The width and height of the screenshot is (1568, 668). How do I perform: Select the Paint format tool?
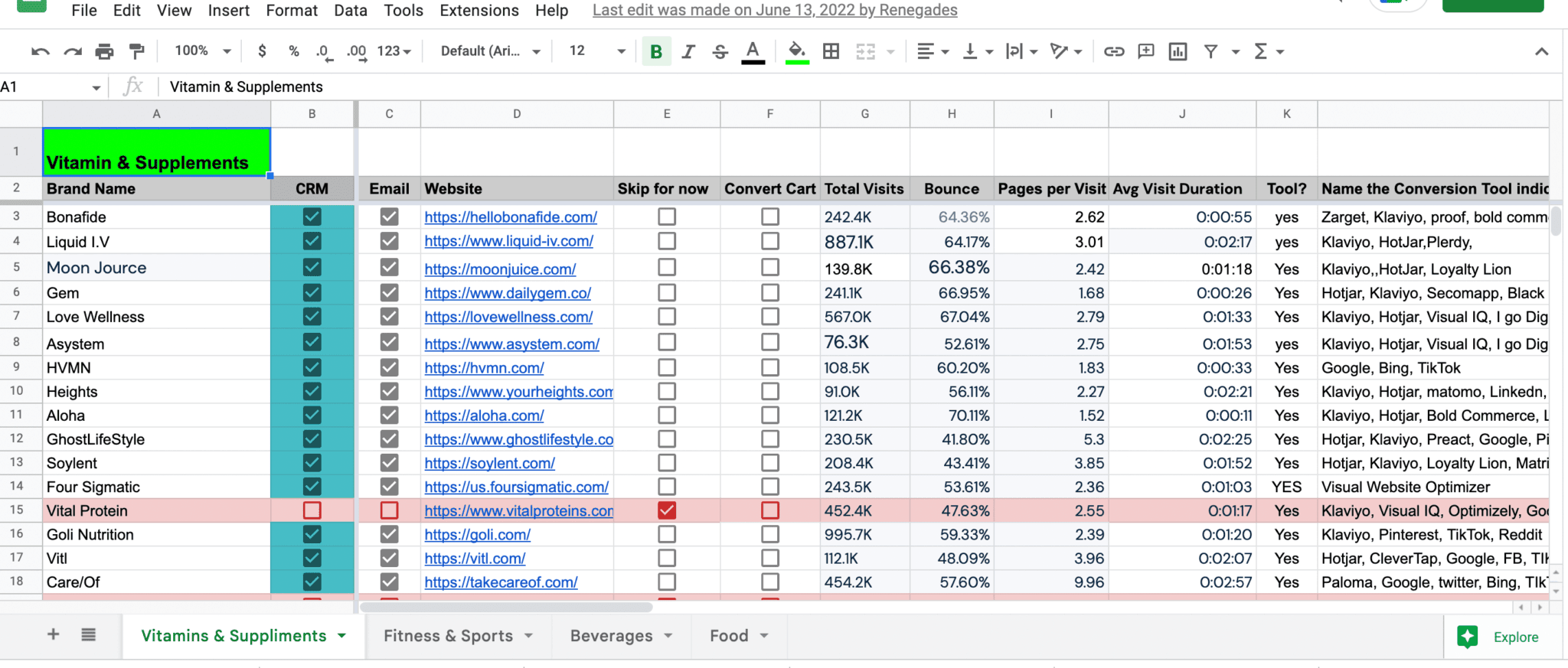pos(136,51)
